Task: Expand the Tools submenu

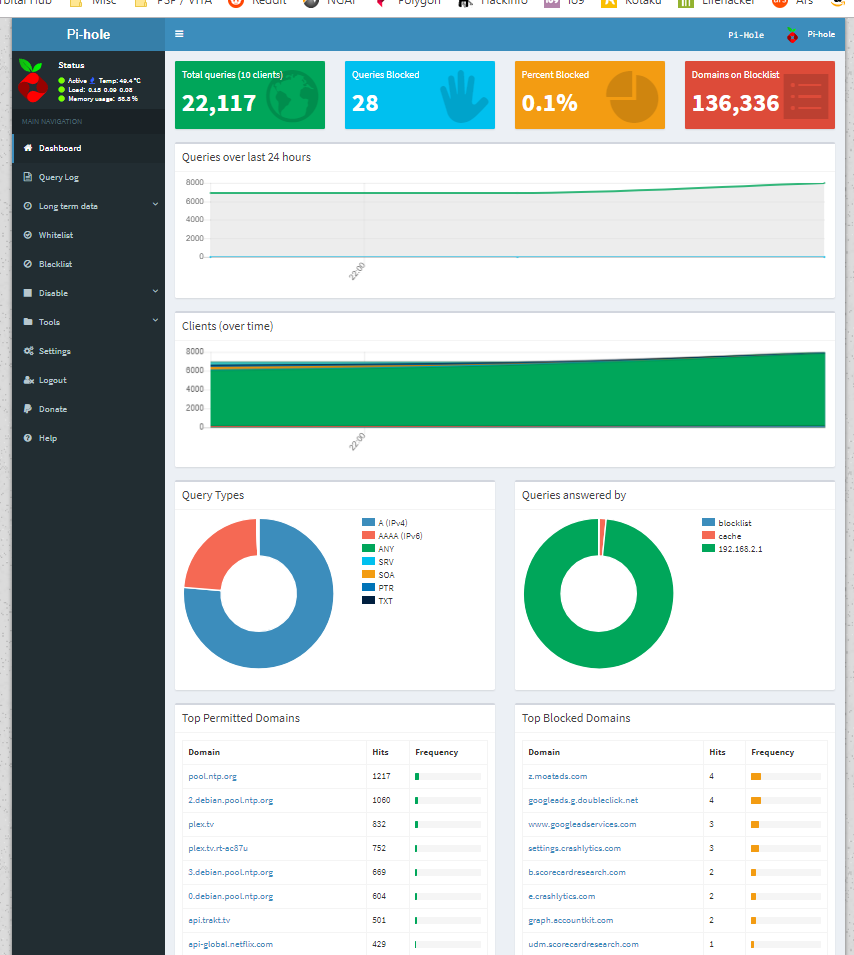Action: coord(155,321)
